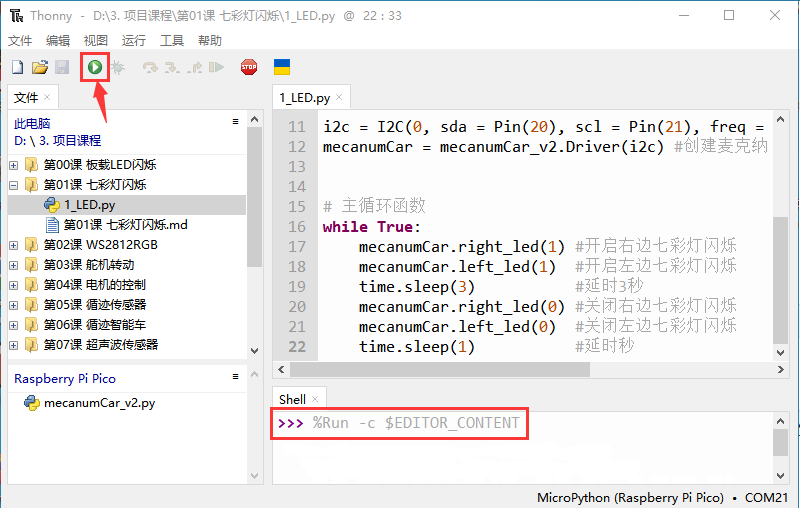
Task: Place cursor on 'while True:' line
Action: 371,227
